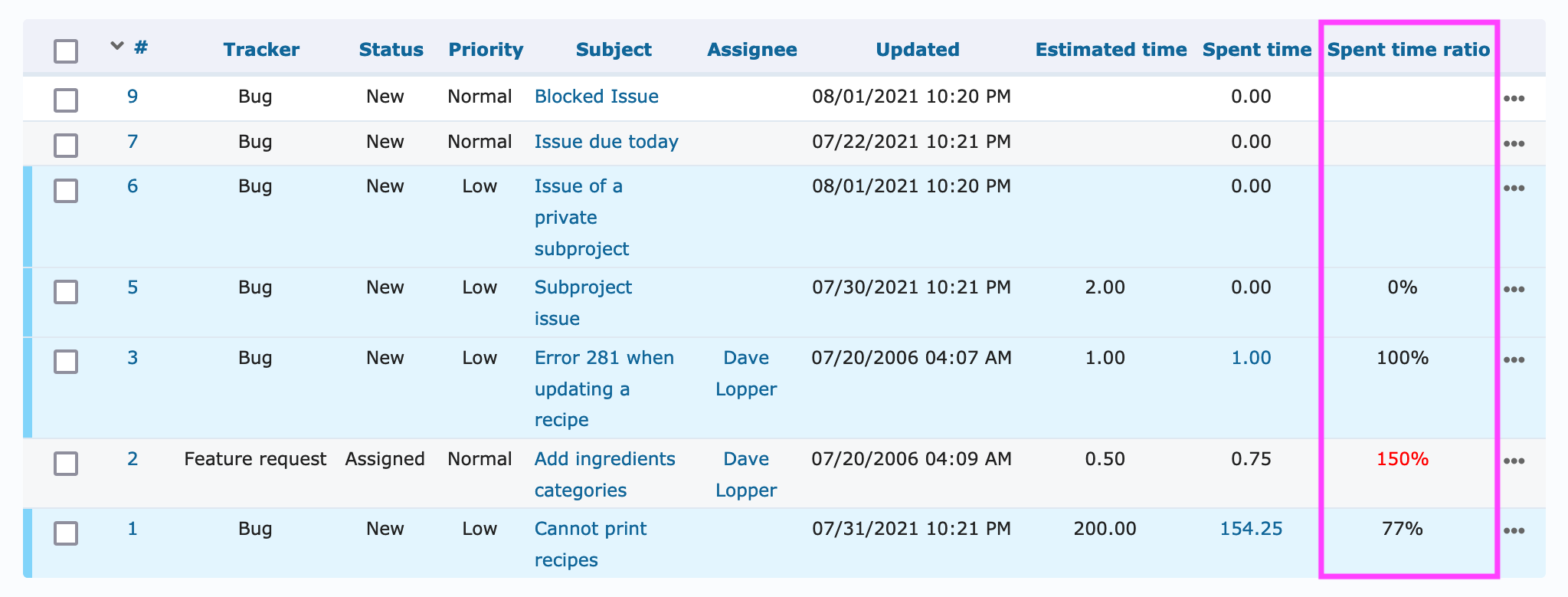Viewport: 1568px width, 597px height.
Task: Sort by Estimated time header
Action: click(1111, 50)
